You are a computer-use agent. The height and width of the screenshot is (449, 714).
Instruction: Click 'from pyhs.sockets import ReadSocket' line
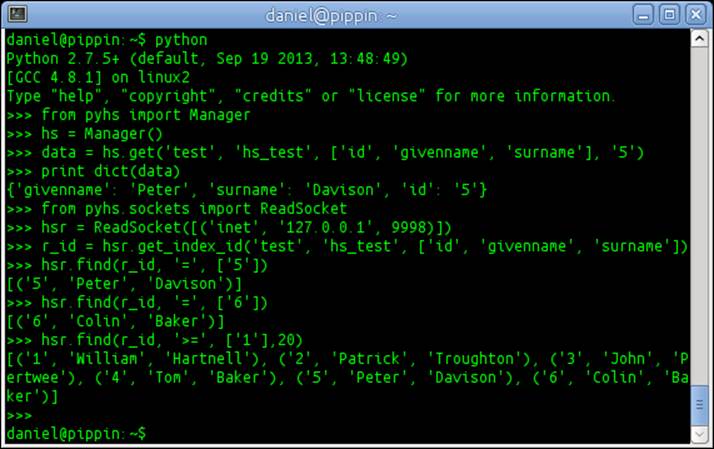(177, 209)
